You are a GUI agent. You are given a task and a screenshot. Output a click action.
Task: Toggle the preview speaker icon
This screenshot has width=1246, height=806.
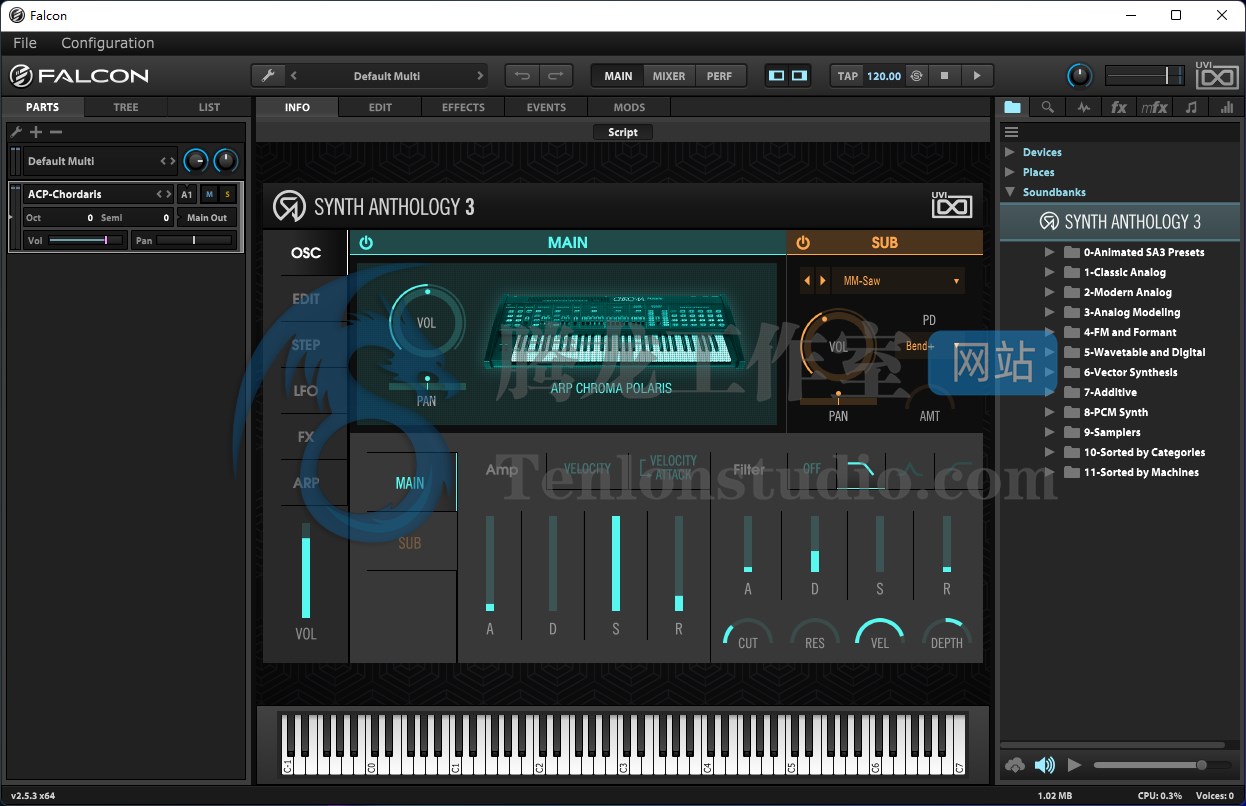click(x=1045, y=765)
